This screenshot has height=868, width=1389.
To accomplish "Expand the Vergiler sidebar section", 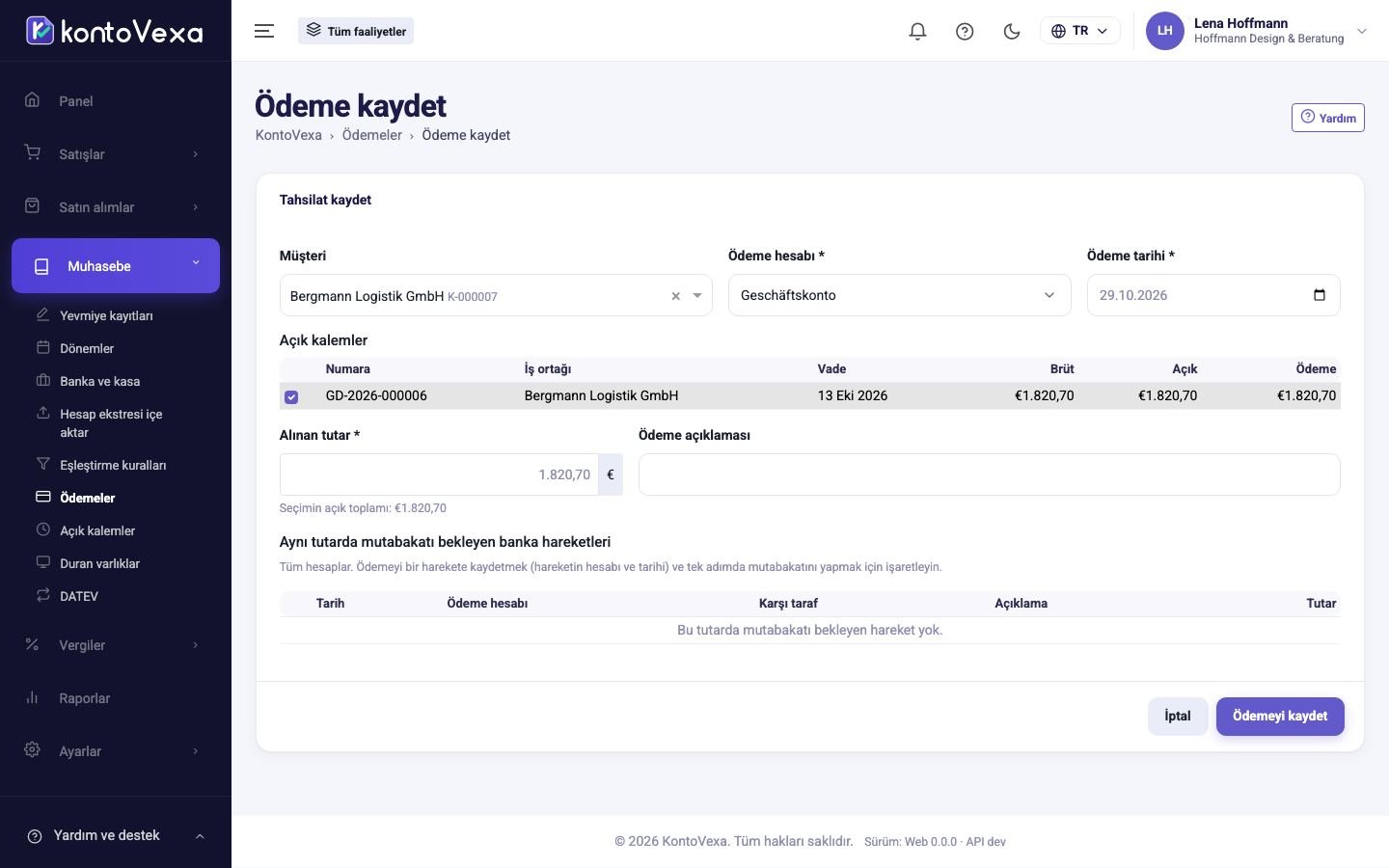I will (x=116, y=645).
